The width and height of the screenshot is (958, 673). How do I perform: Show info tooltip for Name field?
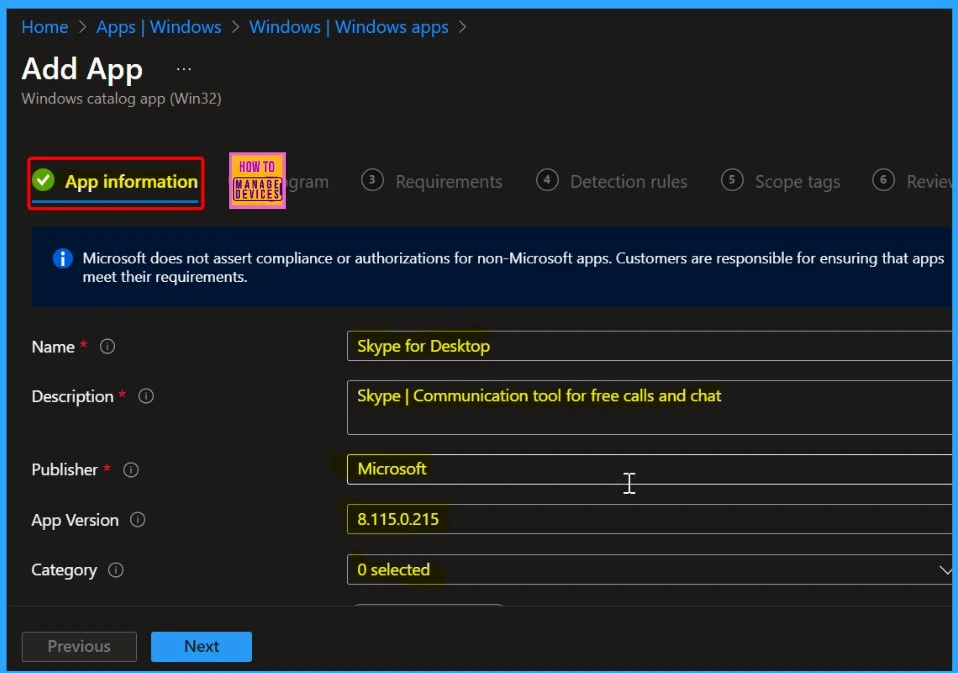(108, 346)
